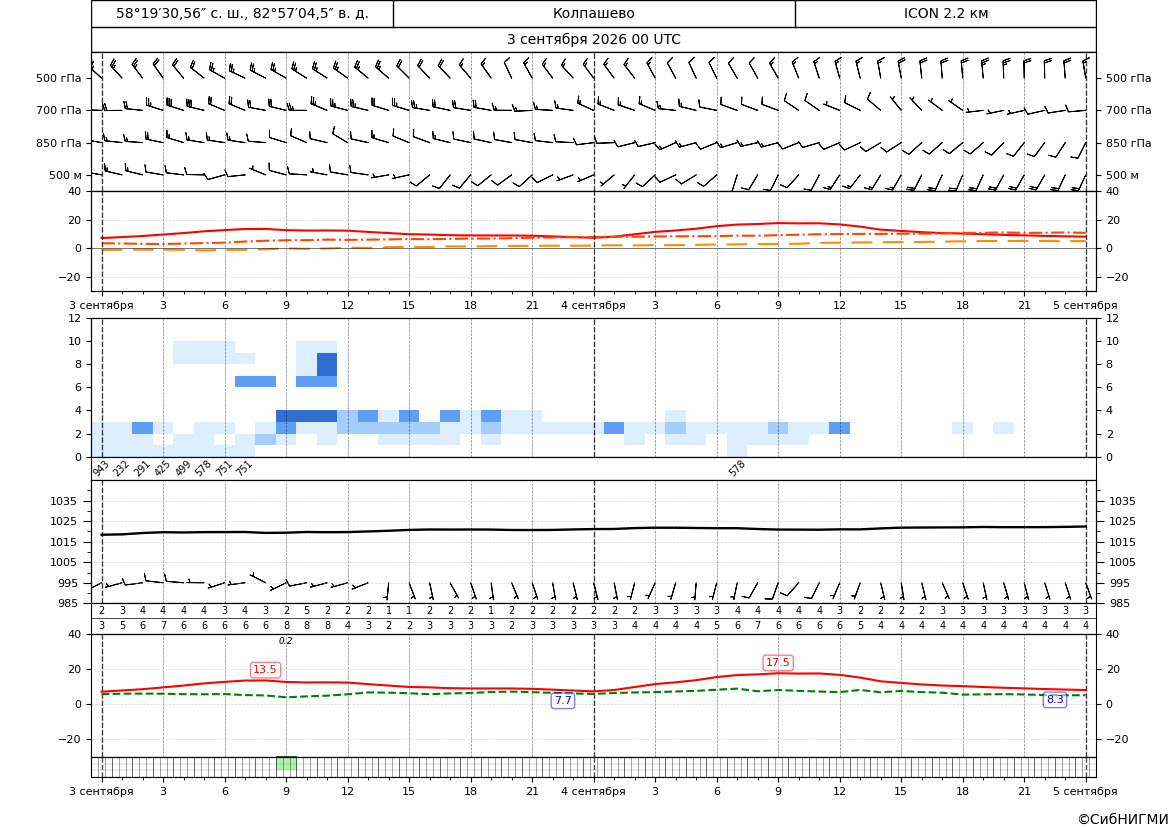Select the blue 8.3 minimum temperature label
1169x827 pixels.
click(x=1055, y=699)
